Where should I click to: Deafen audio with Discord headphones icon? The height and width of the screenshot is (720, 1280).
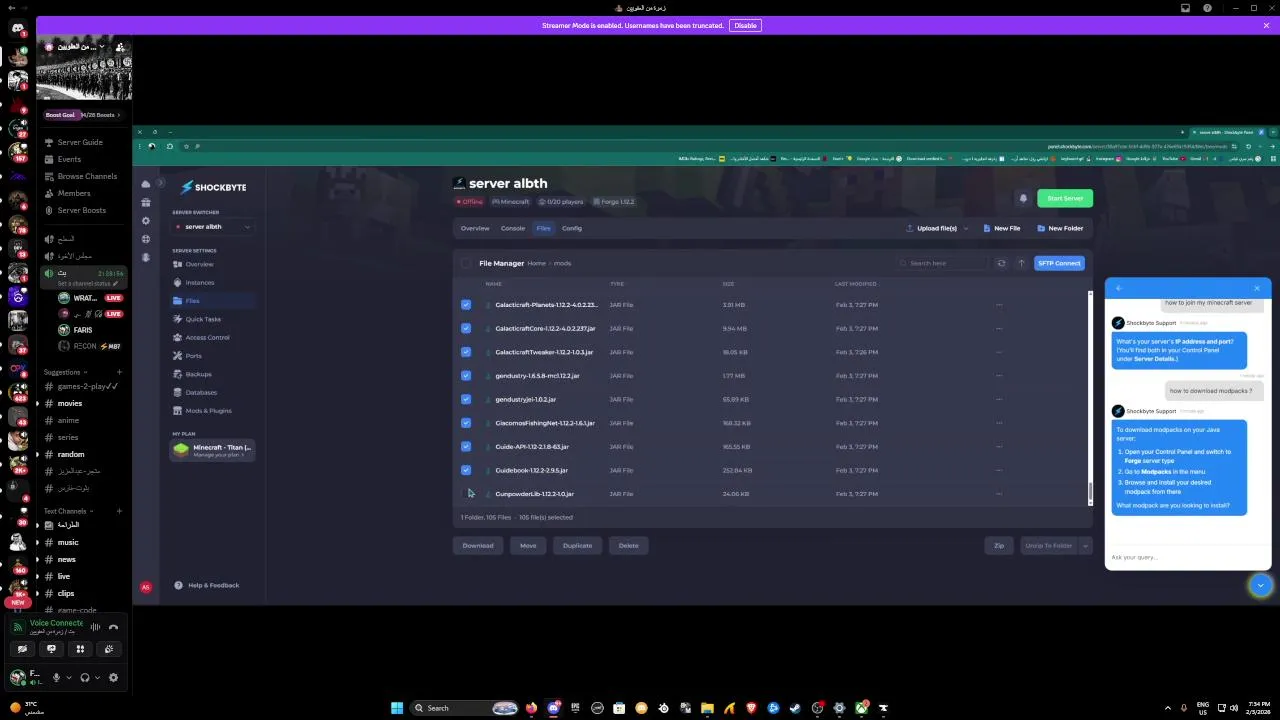(x=85, y=677)
